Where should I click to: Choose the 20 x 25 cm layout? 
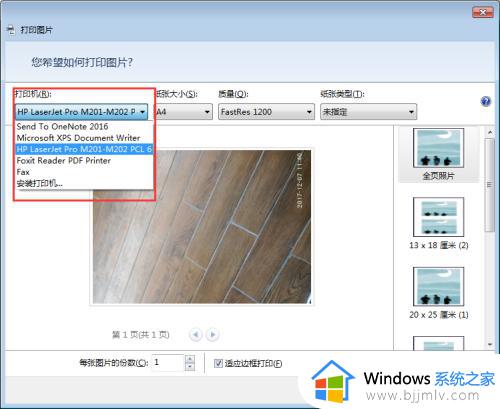(438, 293)
